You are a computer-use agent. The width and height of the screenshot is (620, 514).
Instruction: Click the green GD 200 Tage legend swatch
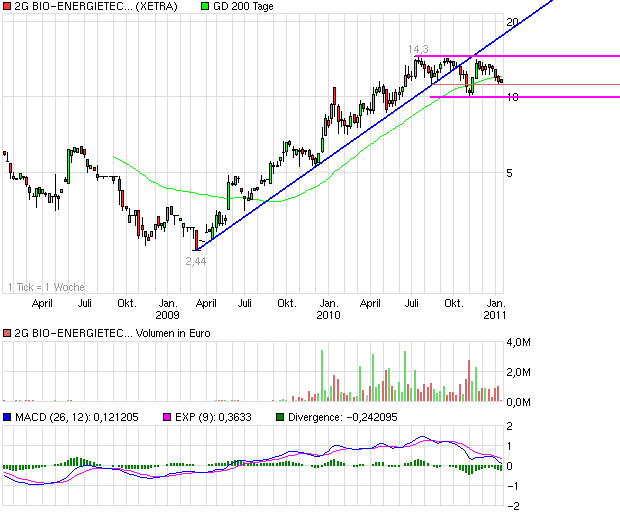click(207, 7)
